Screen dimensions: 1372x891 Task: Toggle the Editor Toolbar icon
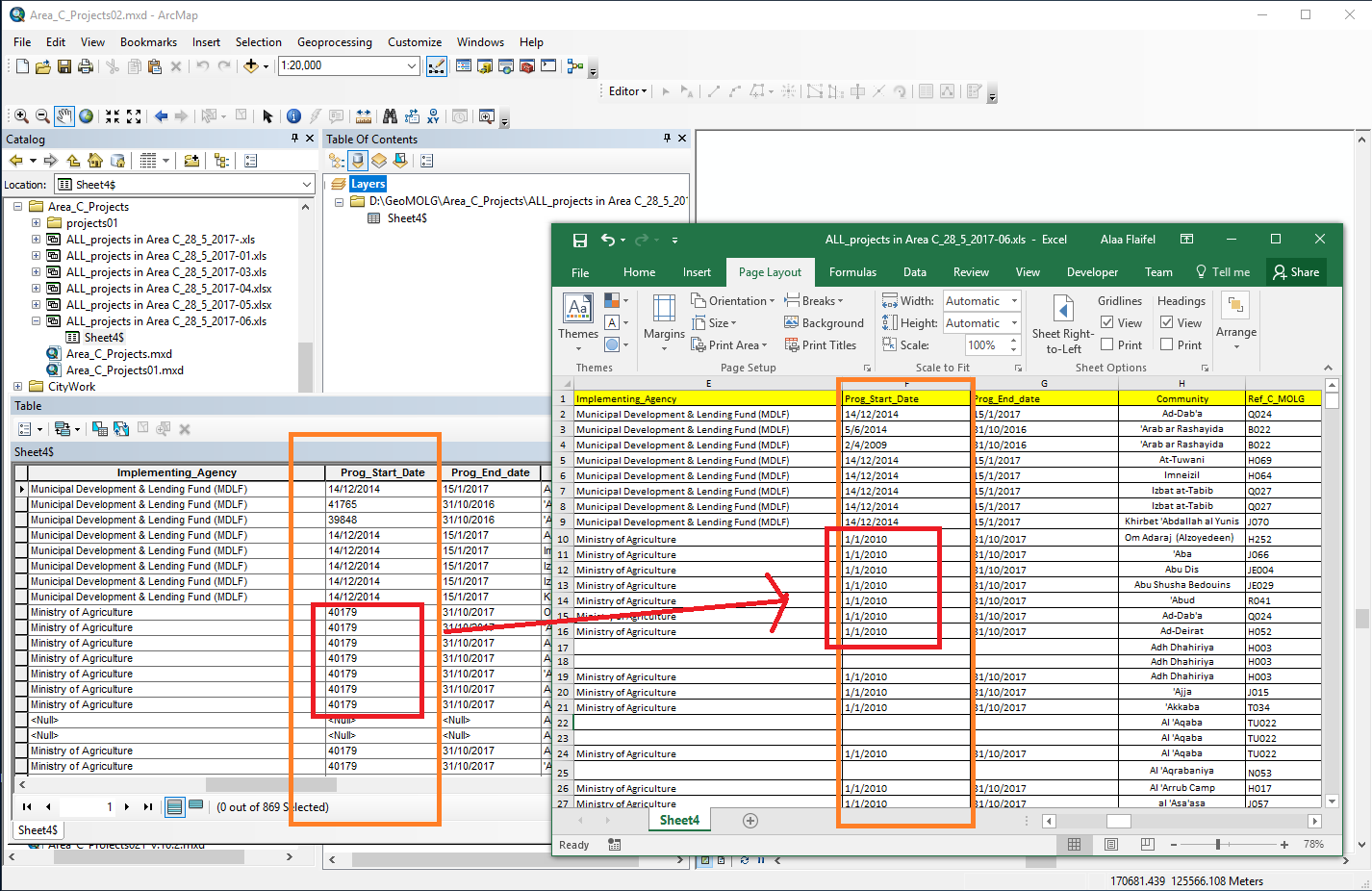(437, 66)
